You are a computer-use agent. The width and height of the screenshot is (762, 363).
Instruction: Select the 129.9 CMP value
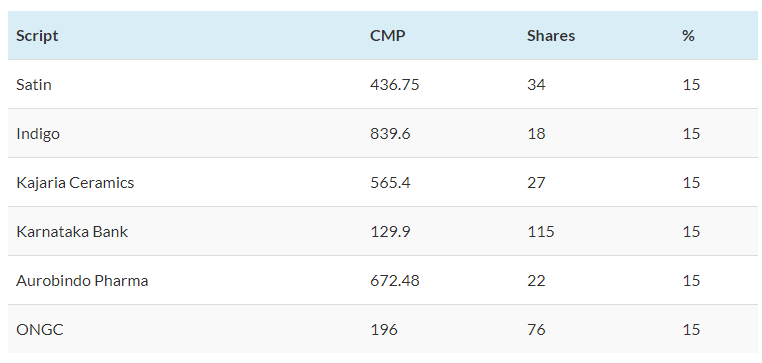pyautogui.click(x=390, y=231)
